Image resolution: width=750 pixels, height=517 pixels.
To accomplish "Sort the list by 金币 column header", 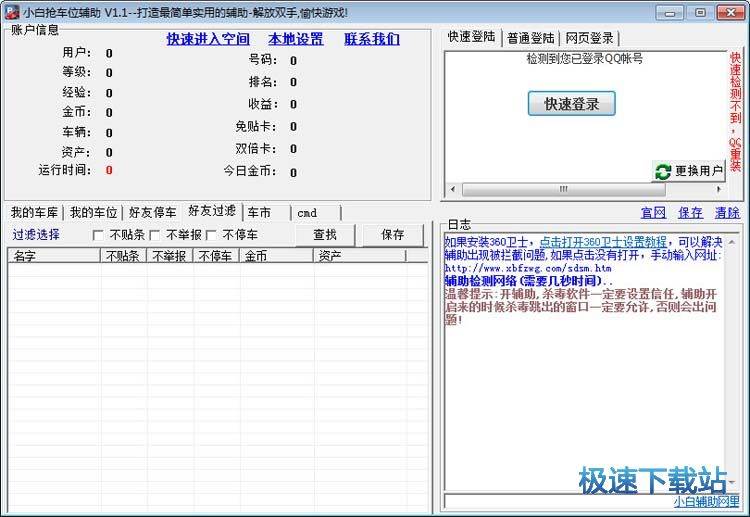I will 275,256.
